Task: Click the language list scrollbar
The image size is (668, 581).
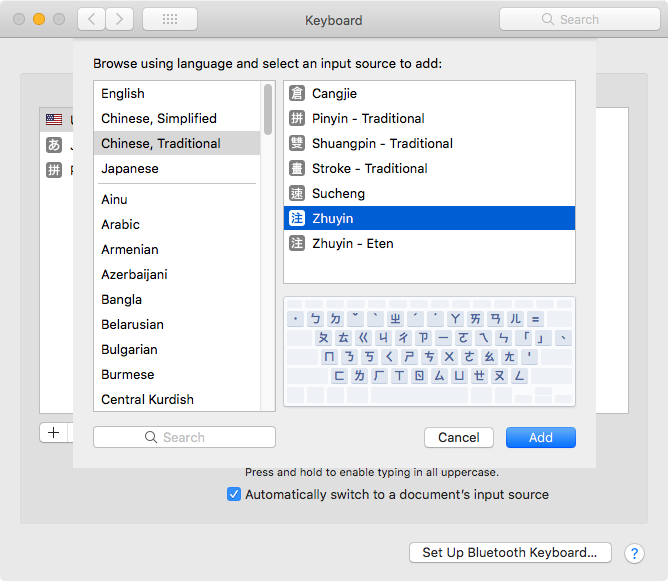Action: coord(268,108)
